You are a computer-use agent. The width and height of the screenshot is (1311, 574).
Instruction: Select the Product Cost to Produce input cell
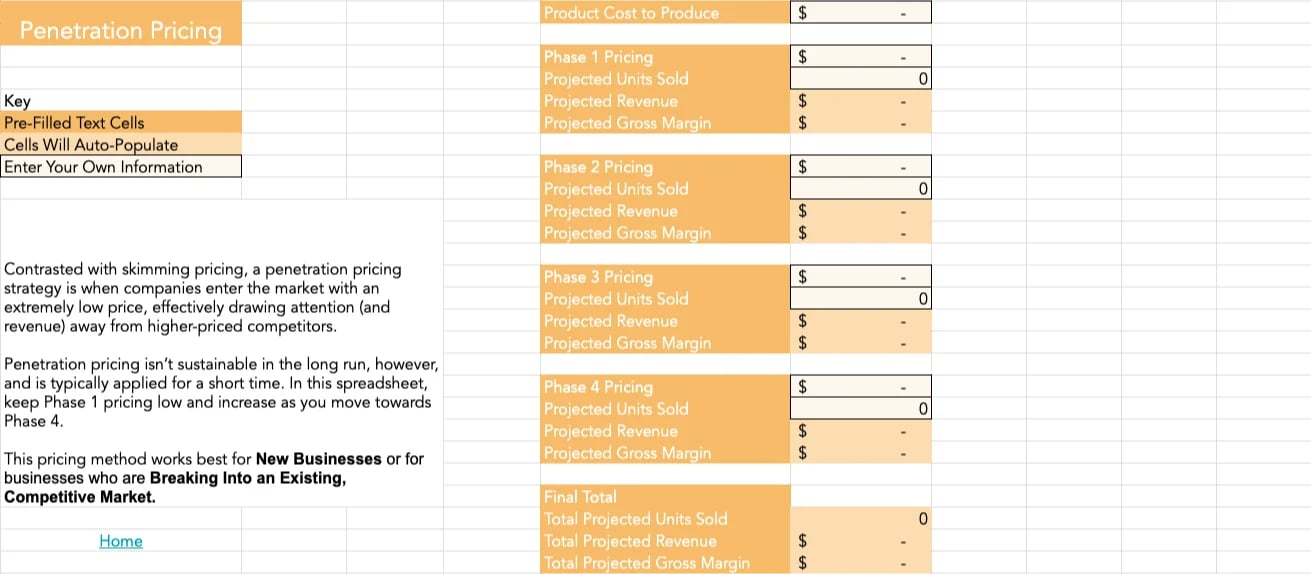coord(860,13)
